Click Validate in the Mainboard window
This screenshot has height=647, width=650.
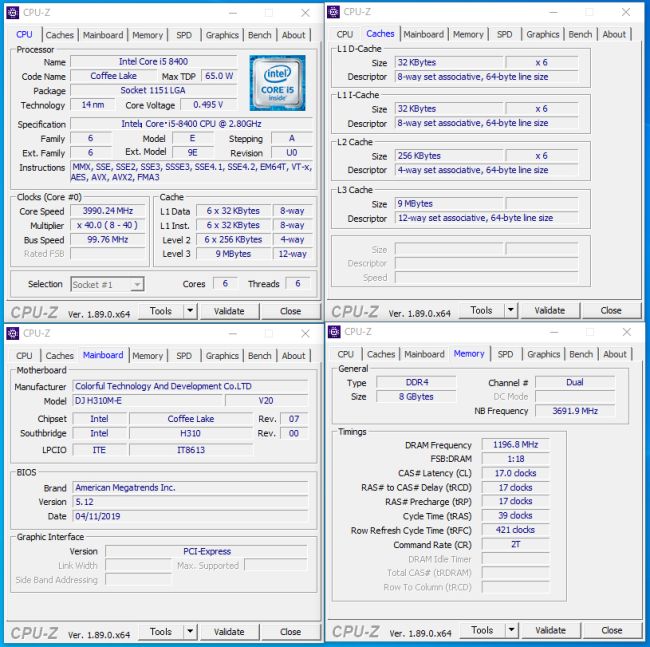coord(229,631)
